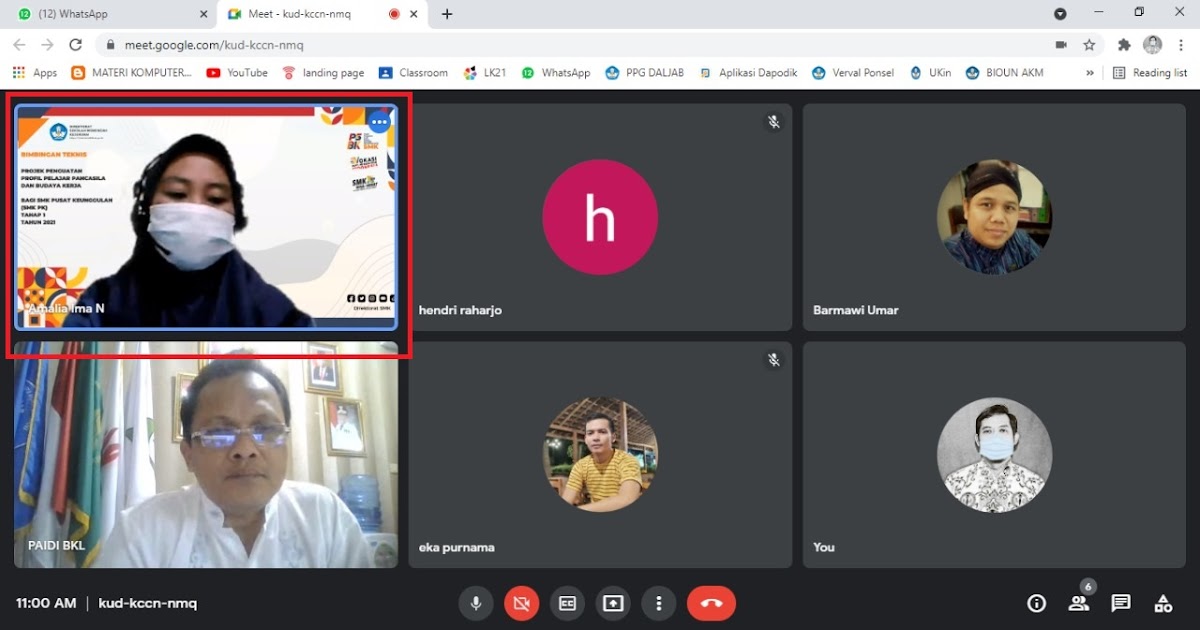Viewport: 1200px width, 630px height.
Task: Open the Chrome extensions dropdown
Action: [x=1124, y=44]
